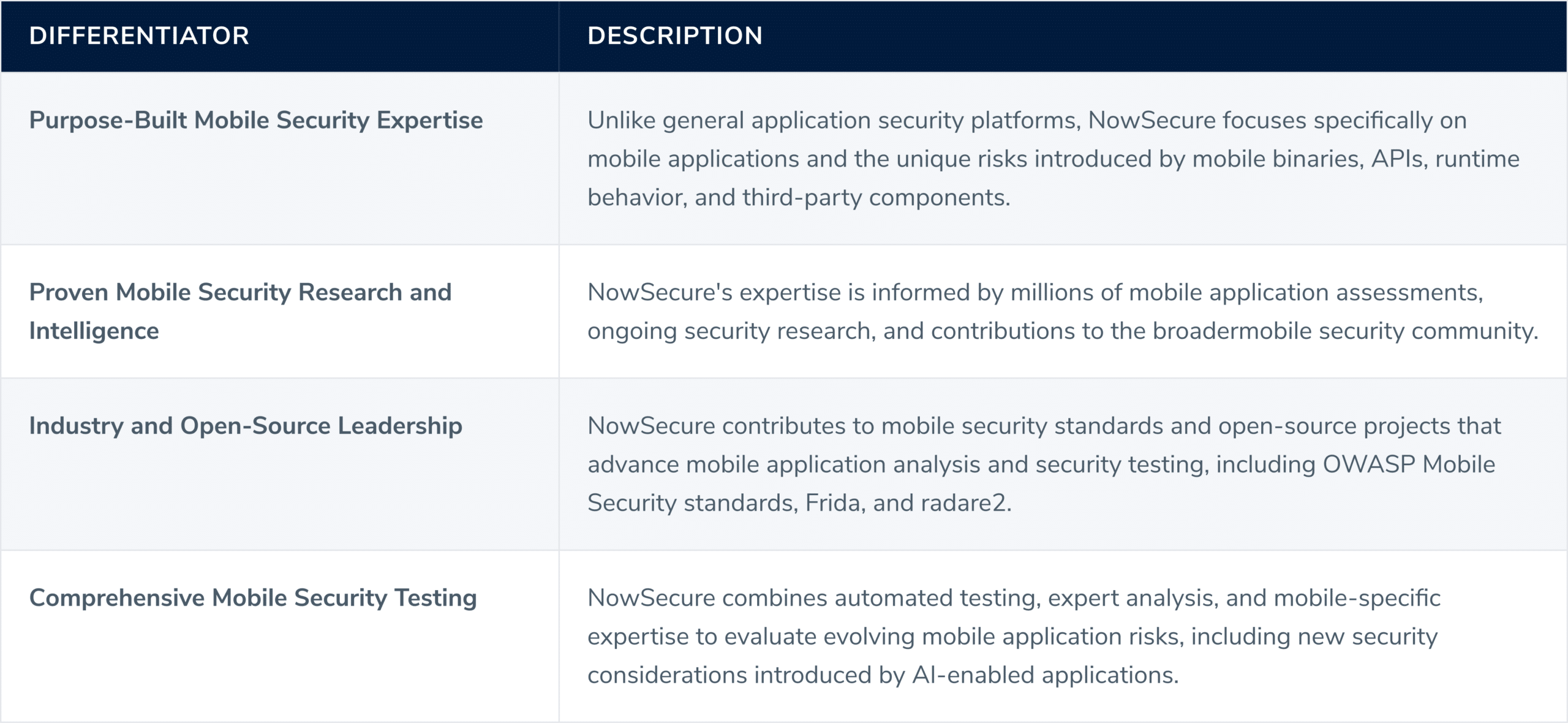The height and width of the screenshot is (723, 1568).
Task: Click Comprehensive Mobile Security Testing heading
Action: point(253,598)
